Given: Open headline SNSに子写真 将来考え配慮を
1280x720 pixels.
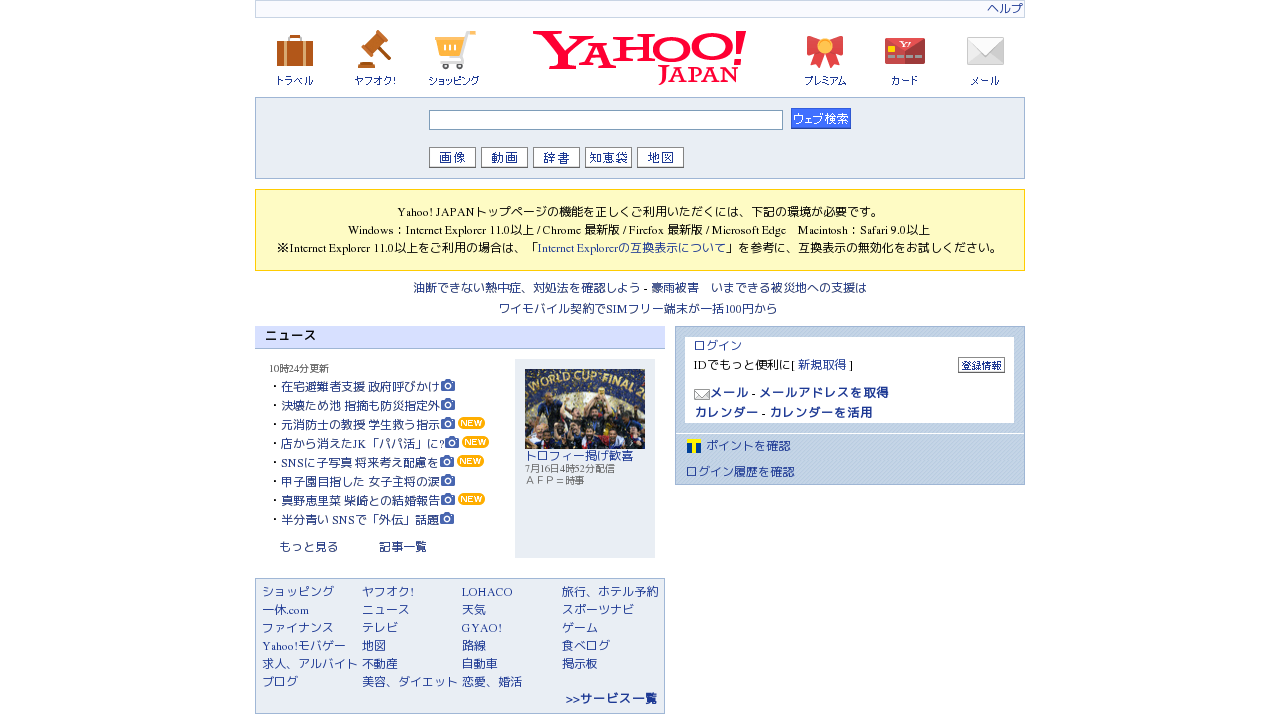Looking at the screenshot, I should [x=360, y=462].
